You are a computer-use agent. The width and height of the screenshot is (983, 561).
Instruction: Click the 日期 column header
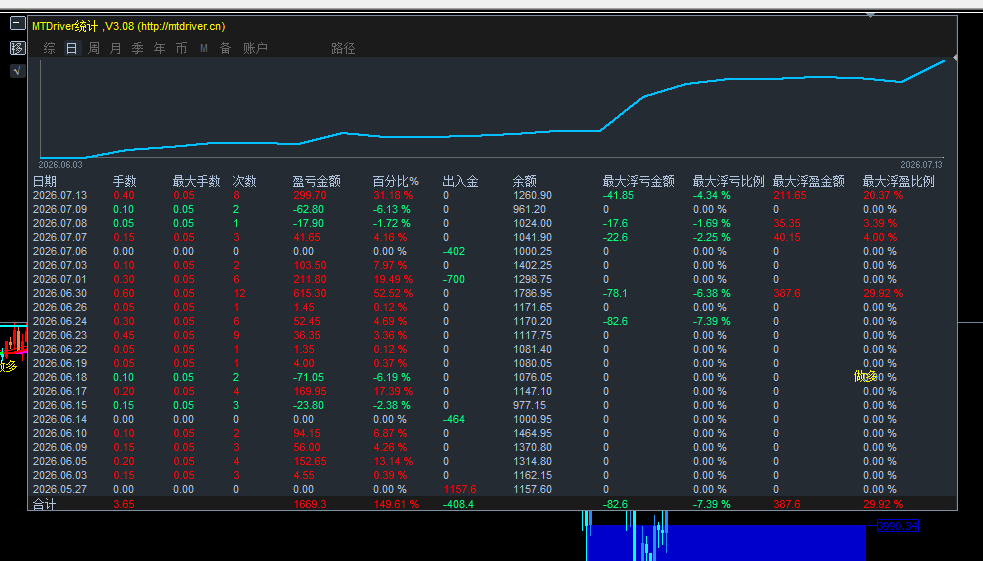point(45,181)
